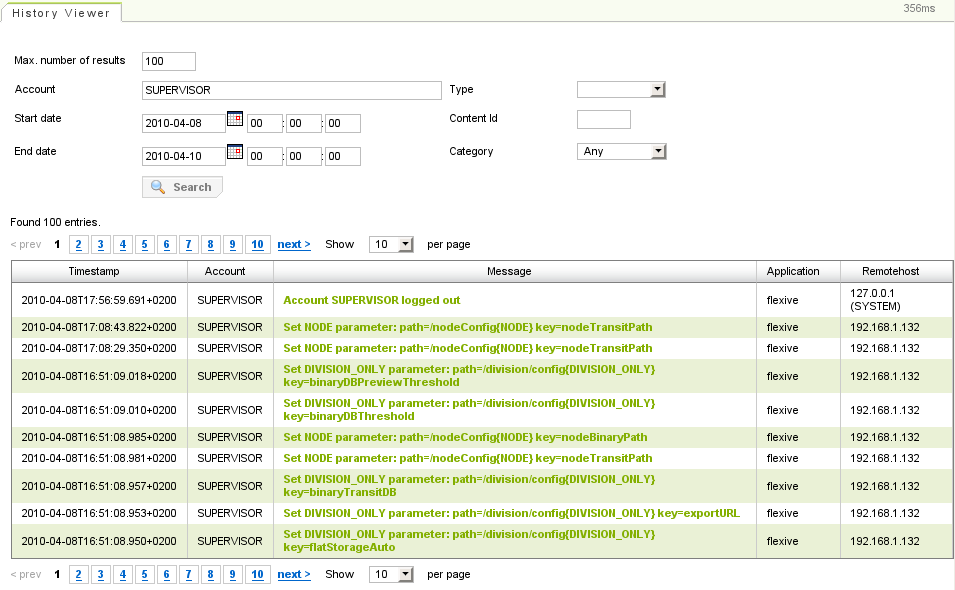Image resolution: width=955 pixels, height=590 pixels.
Task: Open the Category dropdown showing Any
Action: coord(621,151)
